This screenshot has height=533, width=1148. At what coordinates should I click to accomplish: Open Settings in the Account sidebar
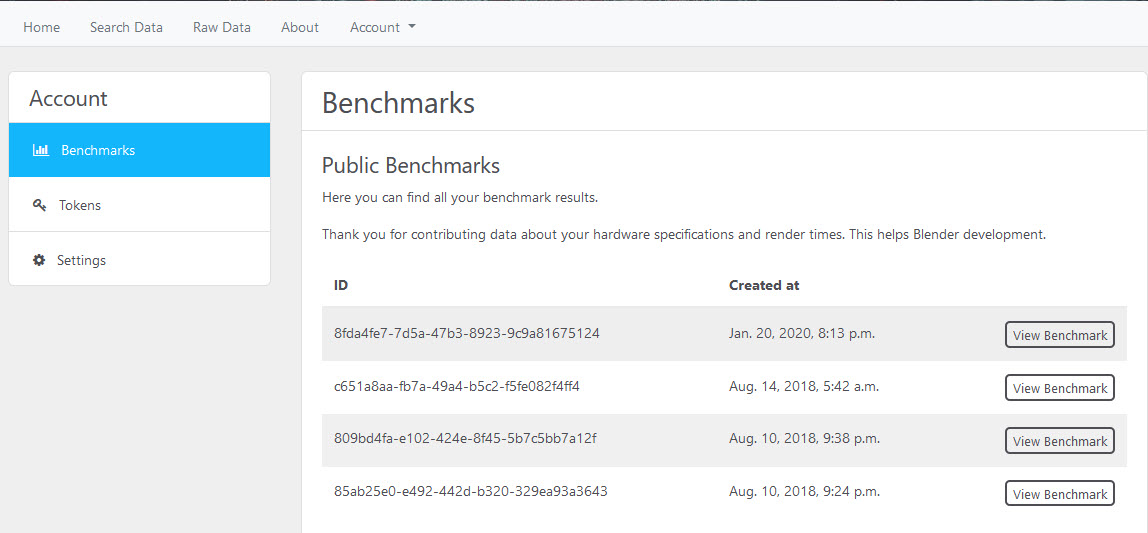coord(139,260)
